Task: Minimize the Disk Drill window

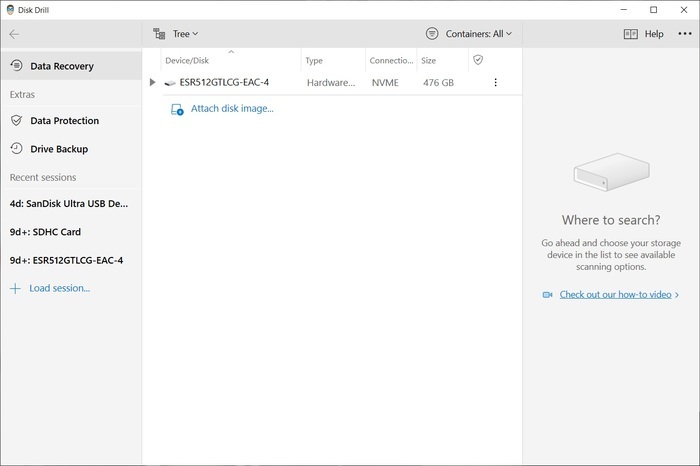Action: [624, 10]
